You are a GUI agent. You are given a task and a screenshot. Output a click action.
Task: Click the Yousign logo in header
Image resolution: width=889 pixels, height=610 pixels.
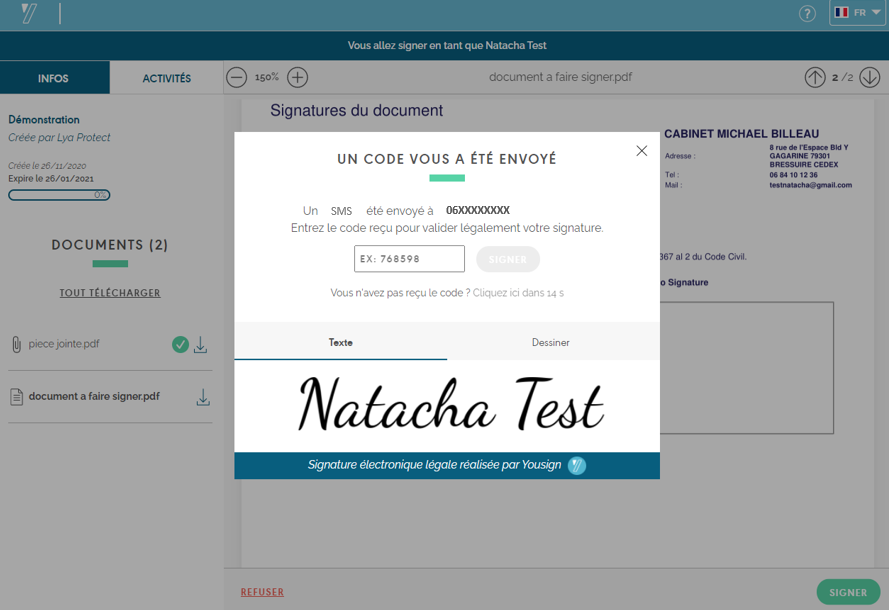coord(29,14)
